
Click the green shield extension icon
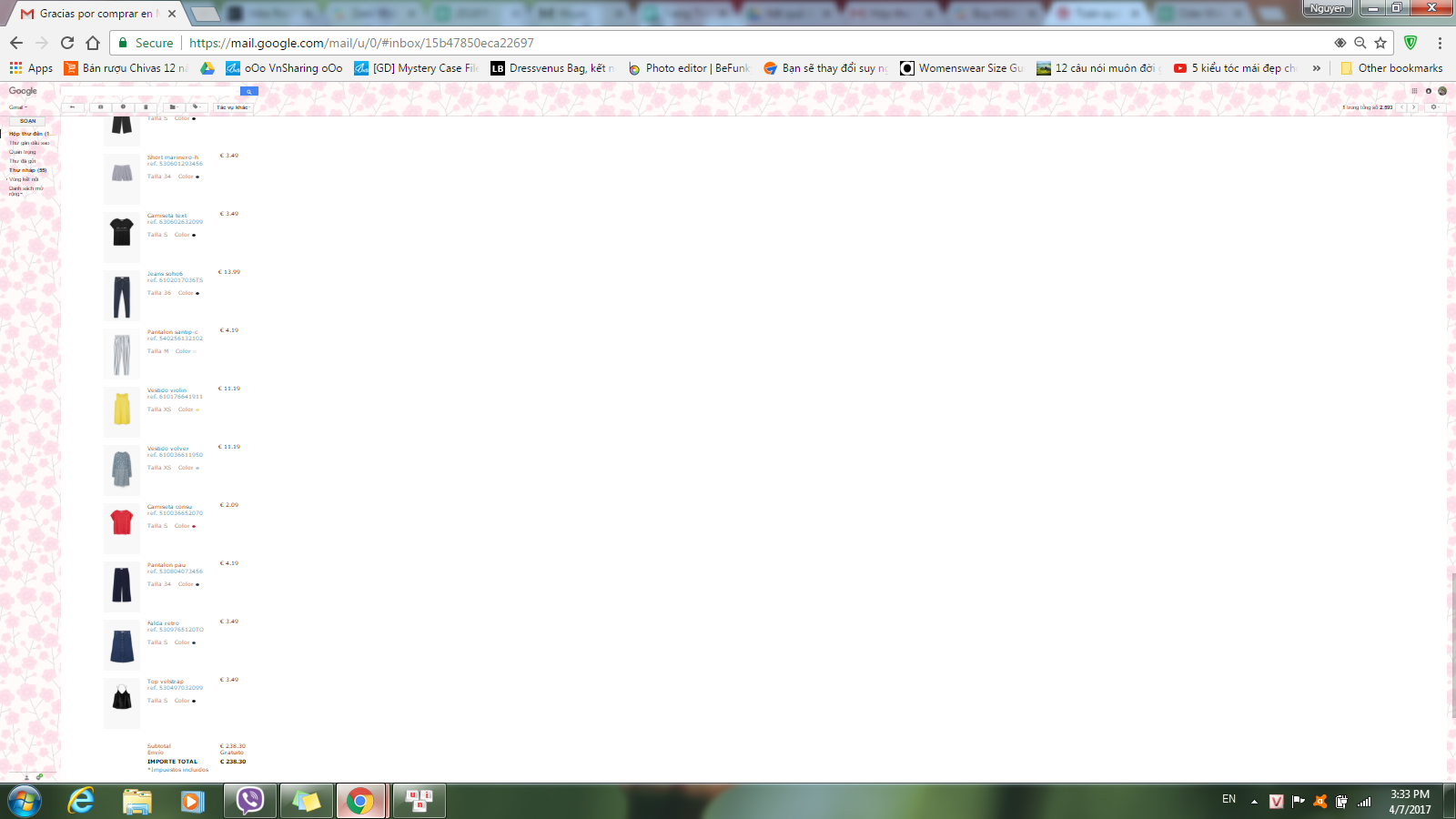tap(1410, 43)
